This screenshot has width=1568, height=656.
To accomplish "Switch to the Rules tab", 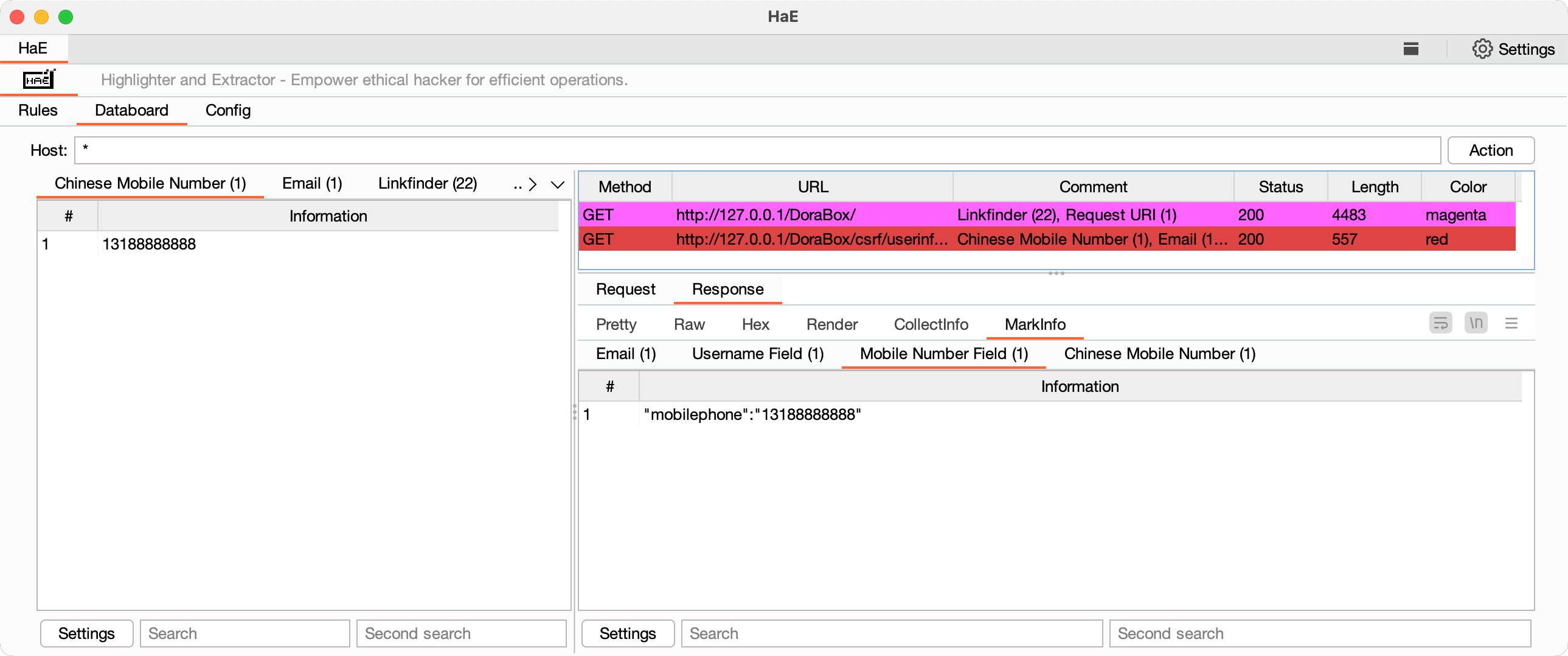I will click(38, 110).
